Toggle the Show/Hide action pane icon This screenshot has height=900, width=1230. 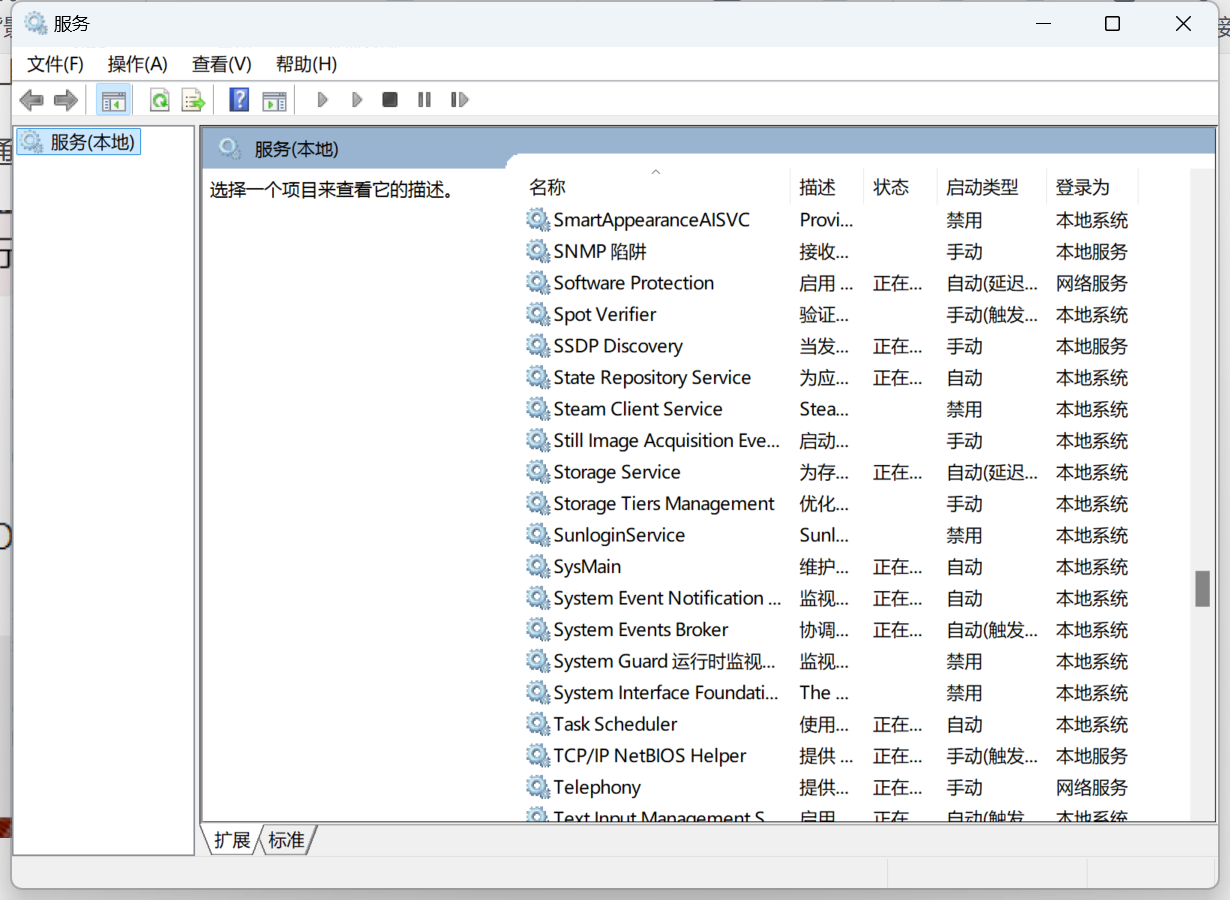pos(273,100)
